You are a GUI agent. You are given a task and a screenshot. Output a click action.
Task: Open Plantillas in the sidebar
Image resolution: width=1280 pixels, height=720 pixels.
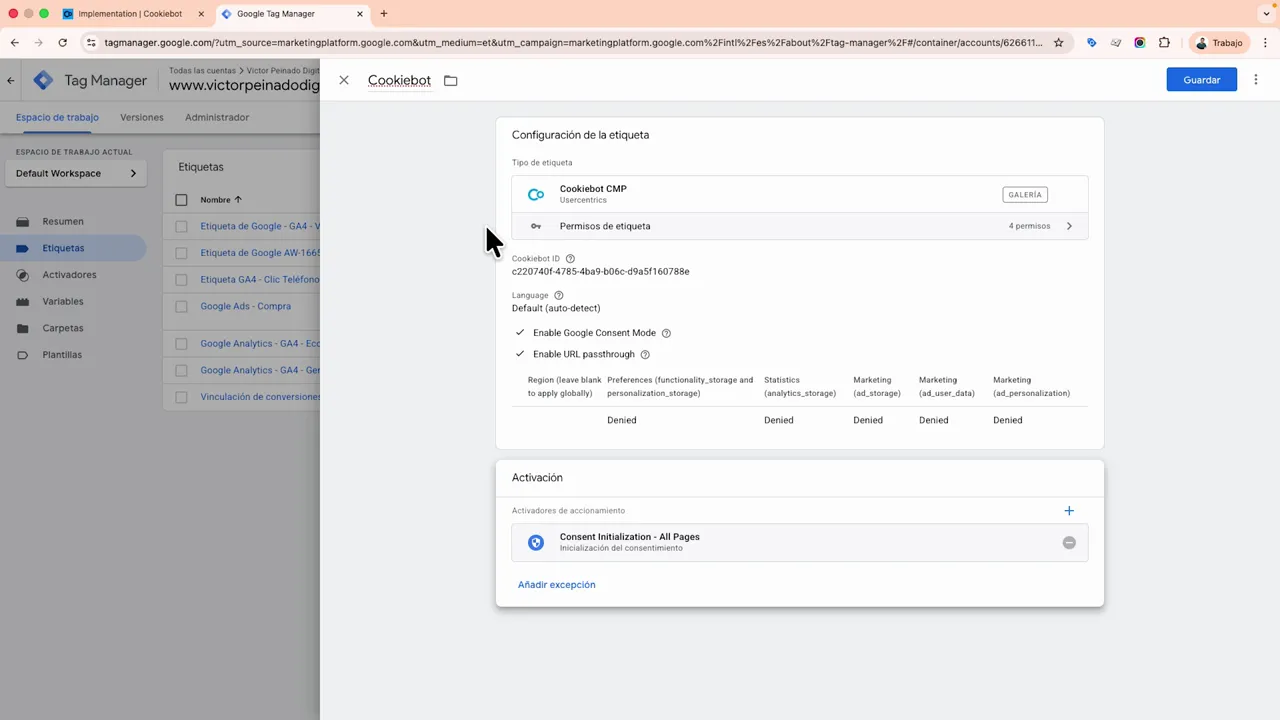(62, 355)
